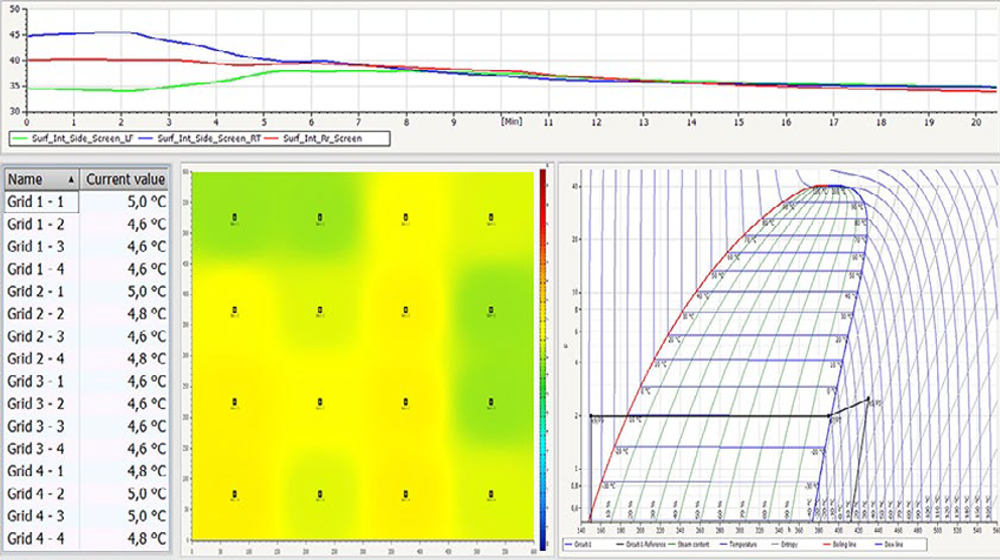Sort by the Current value column header
The height and width of the screenshot is (560, 1000).
click(x=125, y=179)
